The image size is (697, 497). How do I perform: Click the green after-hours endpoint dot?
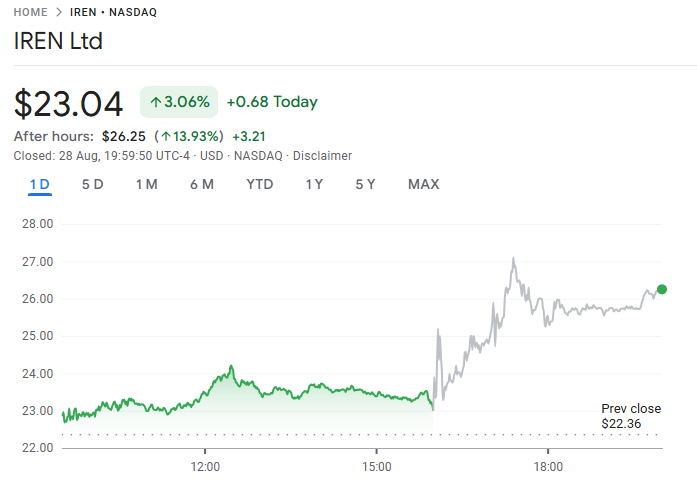[x=661, y=289]
